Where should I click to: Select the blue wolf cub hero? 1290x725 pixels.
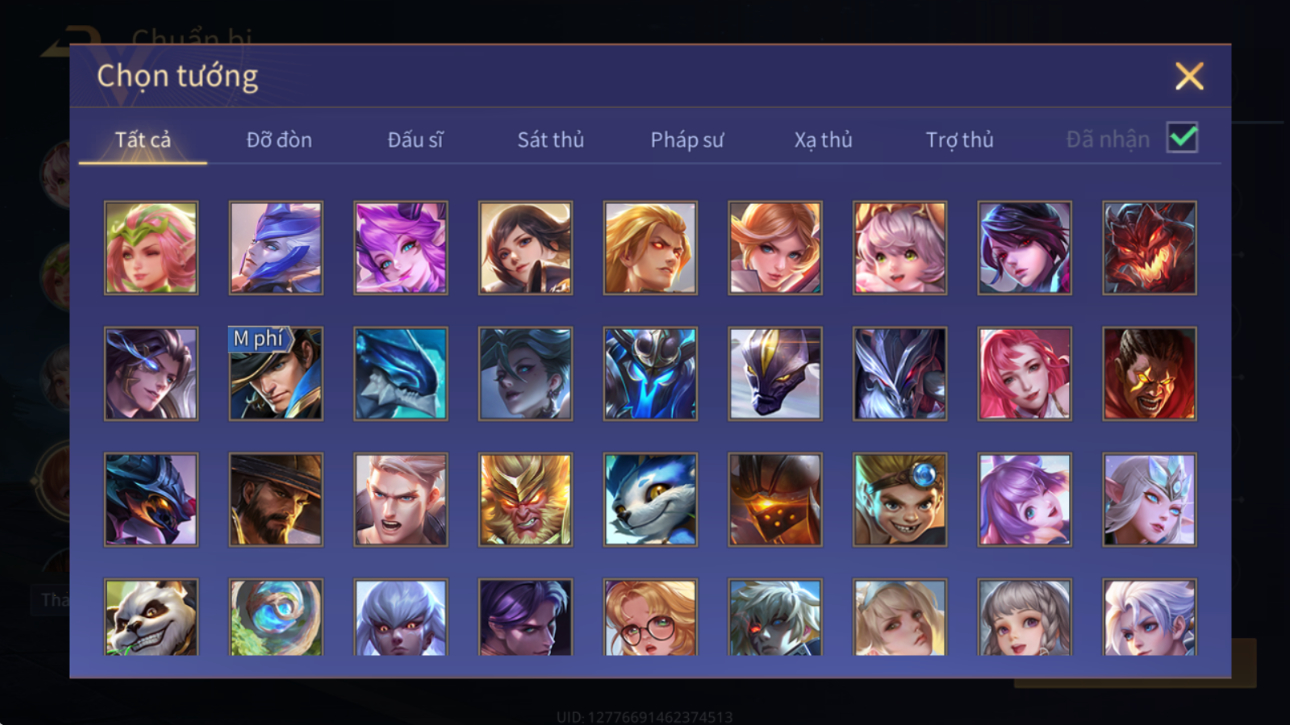pos(650,500)
